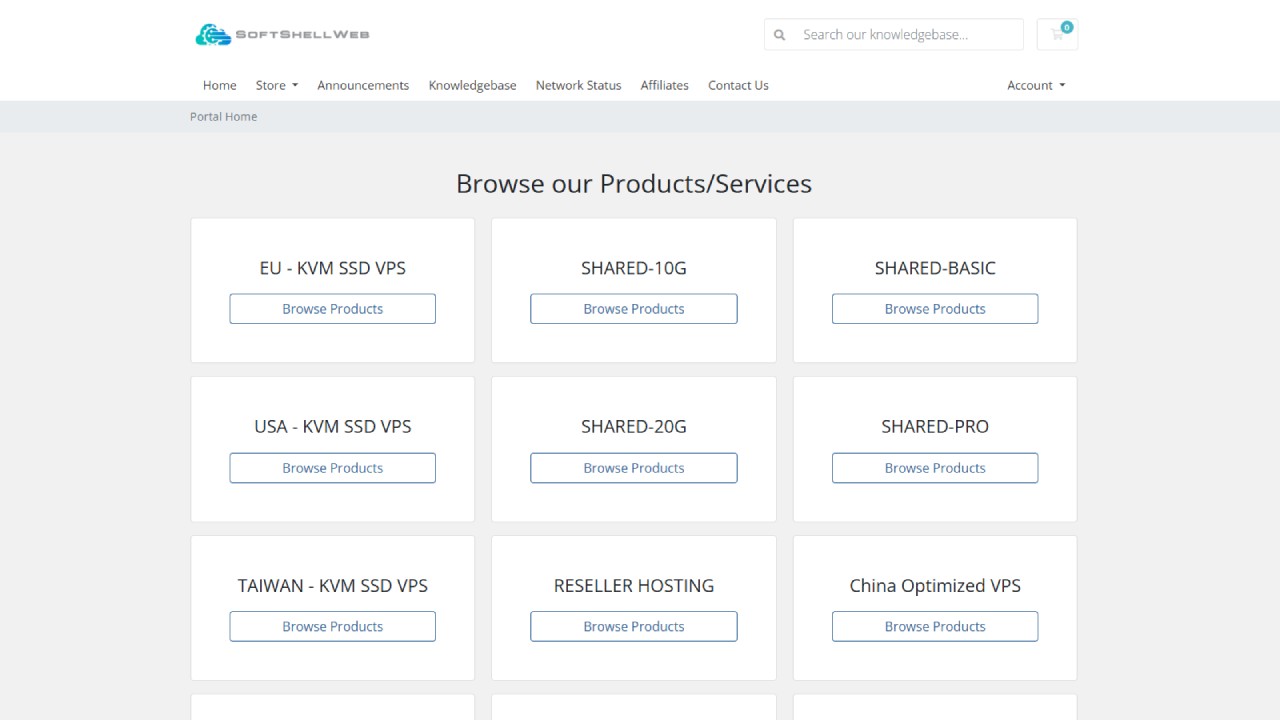Visit the Affiliates page
Screen dimensions: 1280x720
pos(664,85)
